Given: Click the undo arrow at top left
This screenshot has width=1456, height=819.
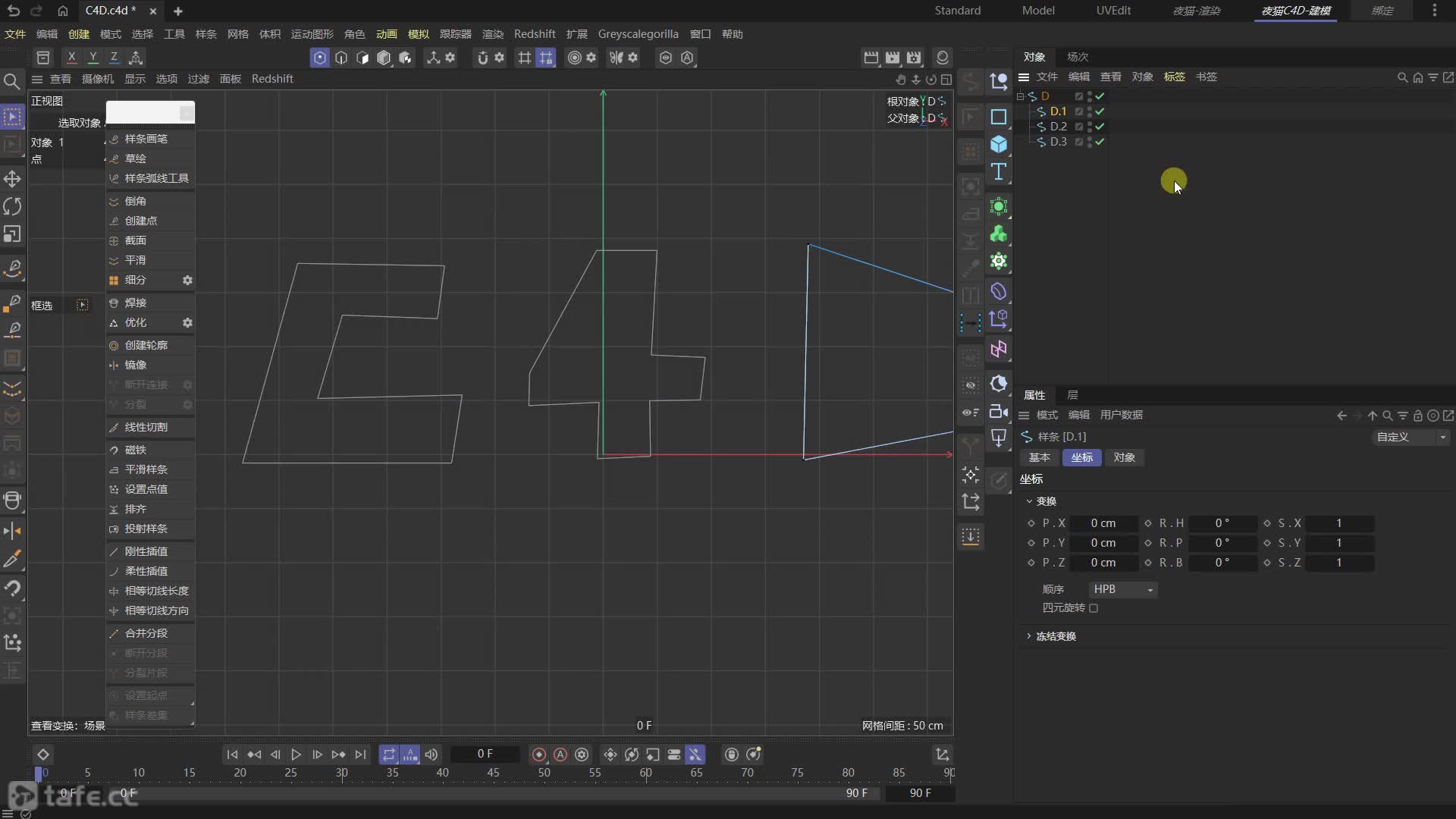Looking at the screenshot, I should [x=13, y=11].
